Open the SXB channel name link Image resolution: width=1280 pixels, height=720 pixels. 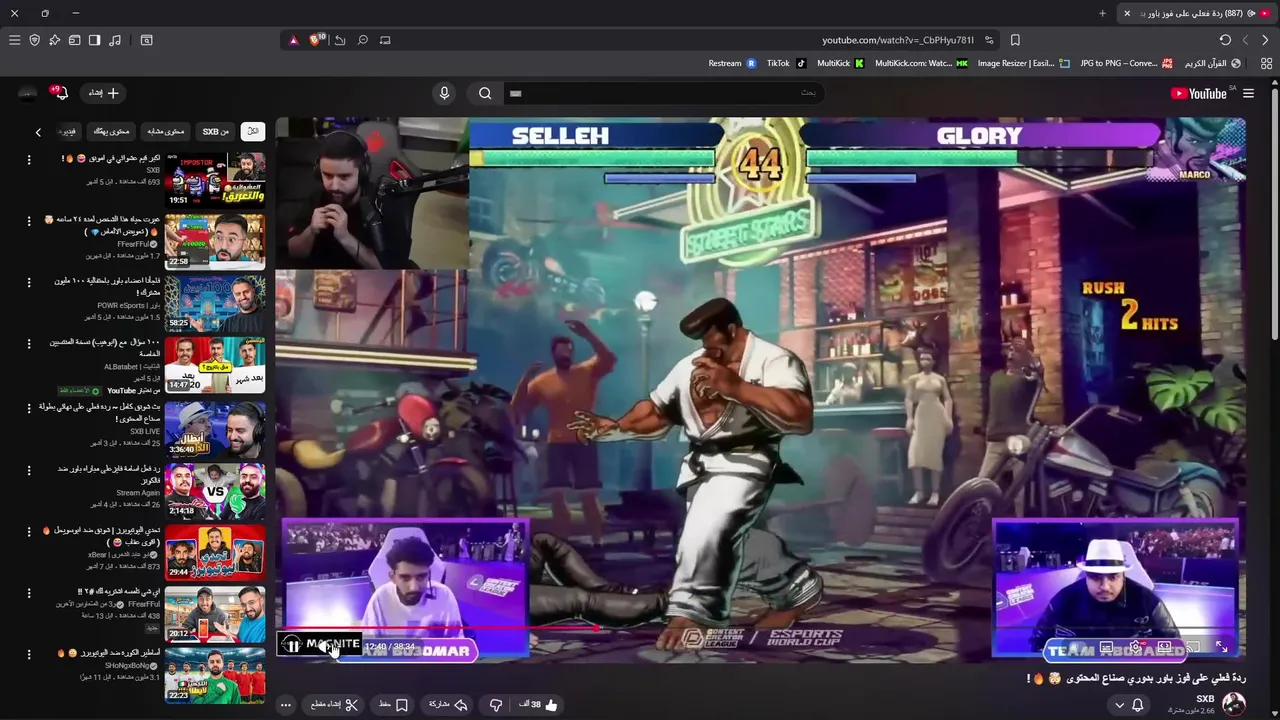tap(1205, 699)
